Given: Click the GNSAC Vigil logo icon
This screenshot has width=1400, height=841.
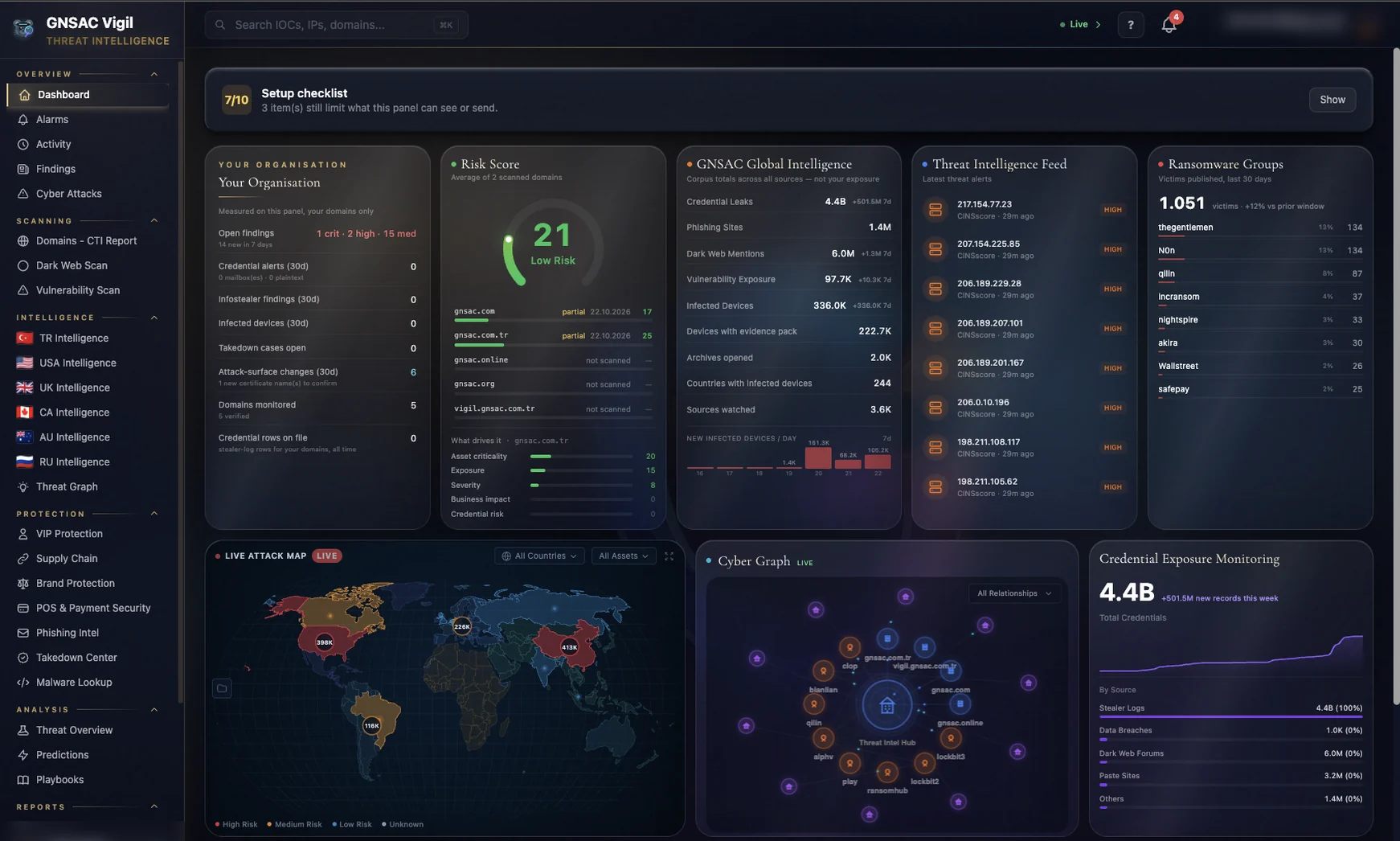Looking at the screenshot, I should tap(24, 29).
